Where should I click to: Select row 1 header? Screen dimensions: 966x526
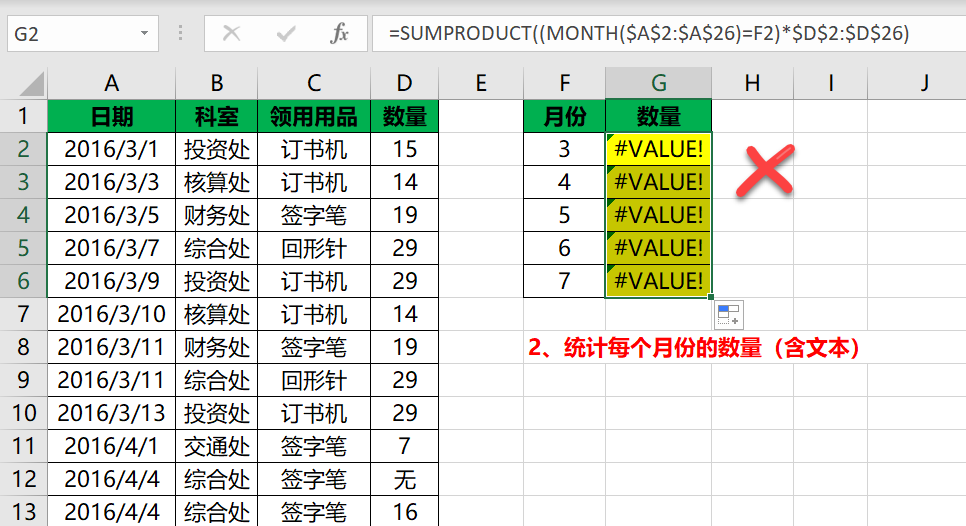pos(23,116)
